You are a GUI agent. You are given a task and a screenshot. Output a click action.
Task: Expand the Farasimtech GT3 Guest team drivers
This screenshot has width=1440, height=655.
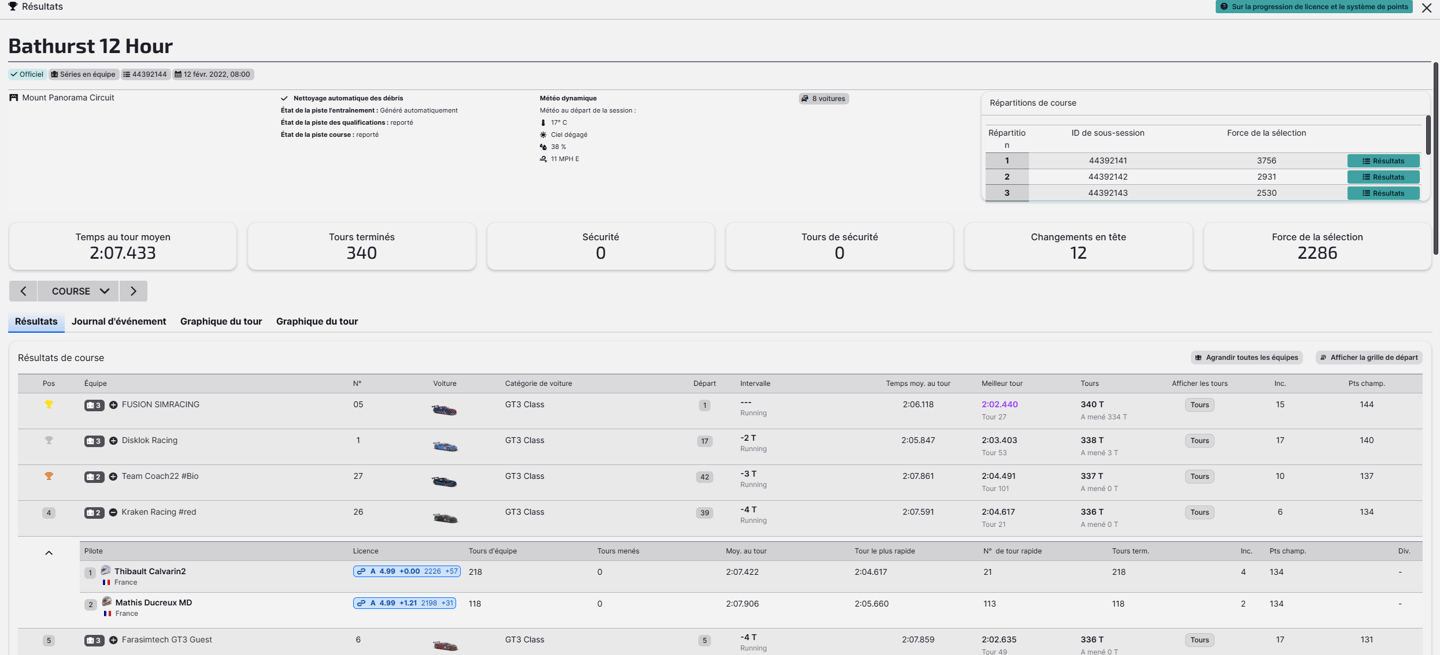(113, 640)
